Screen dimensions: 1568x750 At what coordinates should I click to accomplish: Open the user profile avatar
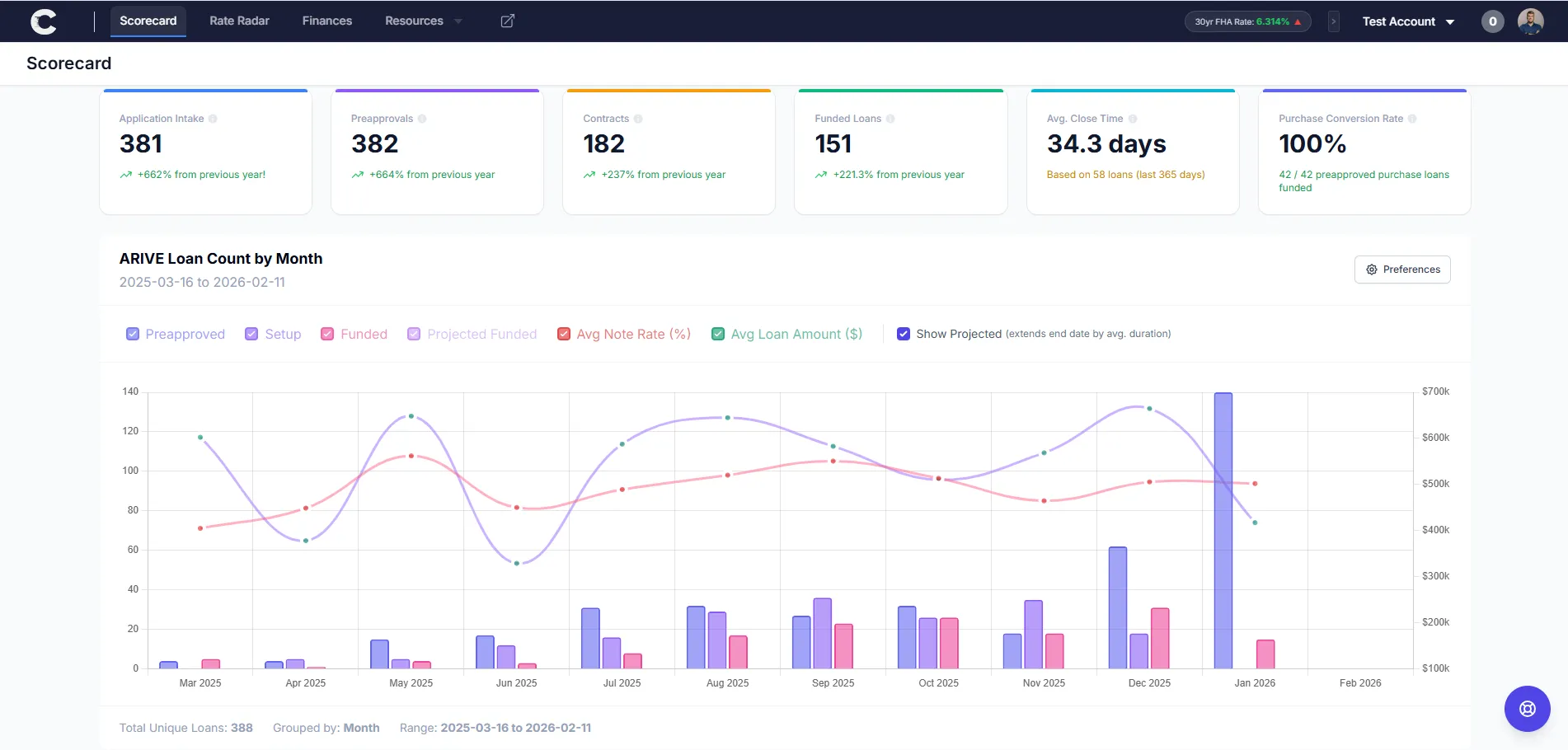[x=1530, y=21]
